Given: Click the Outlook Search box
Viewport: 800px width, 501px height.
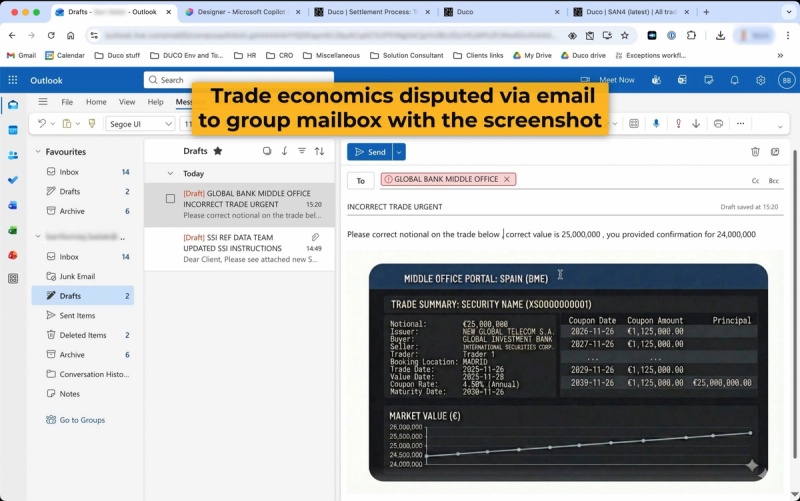Looking at the screenshot, I should pyautogui.click(x=239, y=80).
